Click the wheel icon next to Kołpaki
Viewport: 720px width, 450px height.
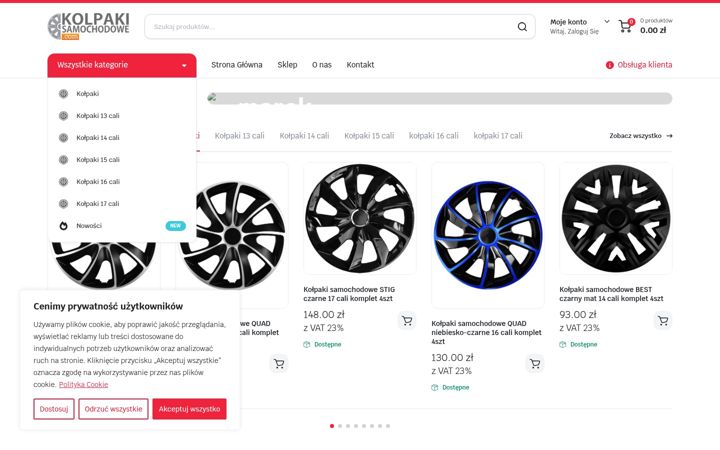tap(63, 94)
